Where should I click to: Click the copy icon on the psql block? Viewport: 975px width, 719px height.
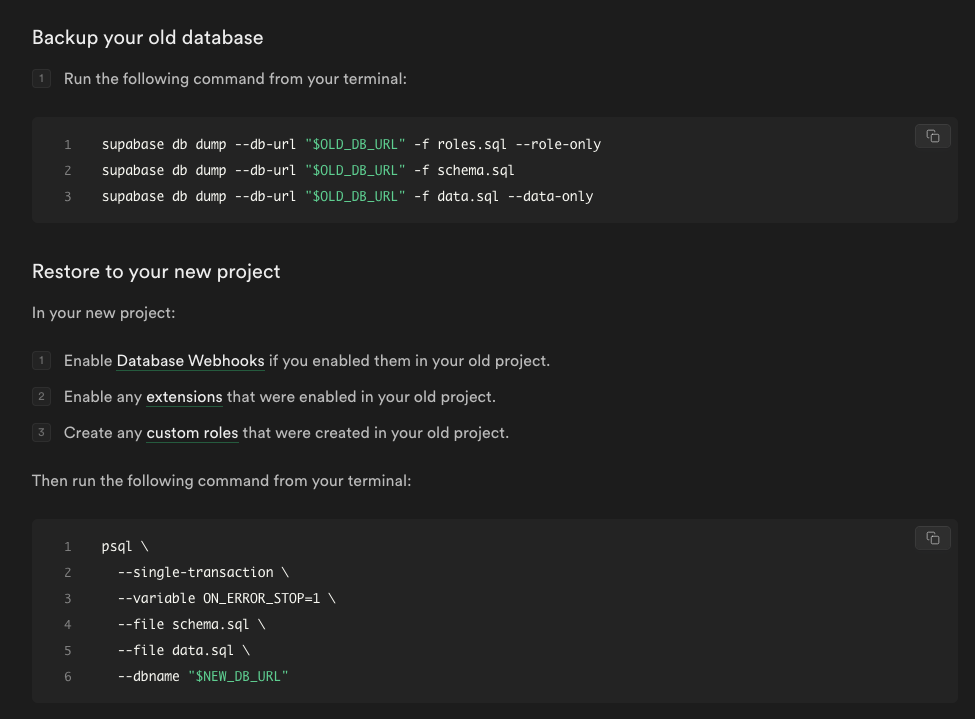[x=932, y=537]
